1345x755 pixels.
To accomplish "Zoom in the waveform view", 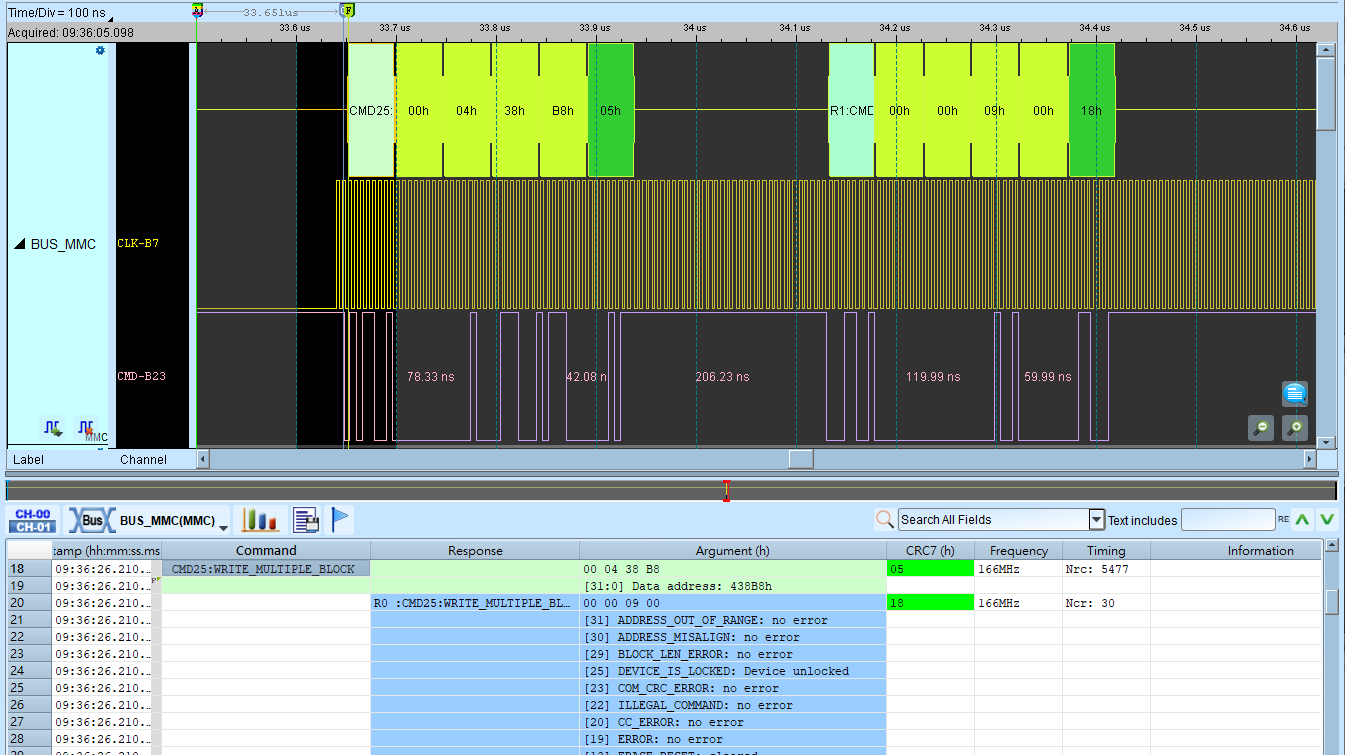I will click(x=1295, y=428).
